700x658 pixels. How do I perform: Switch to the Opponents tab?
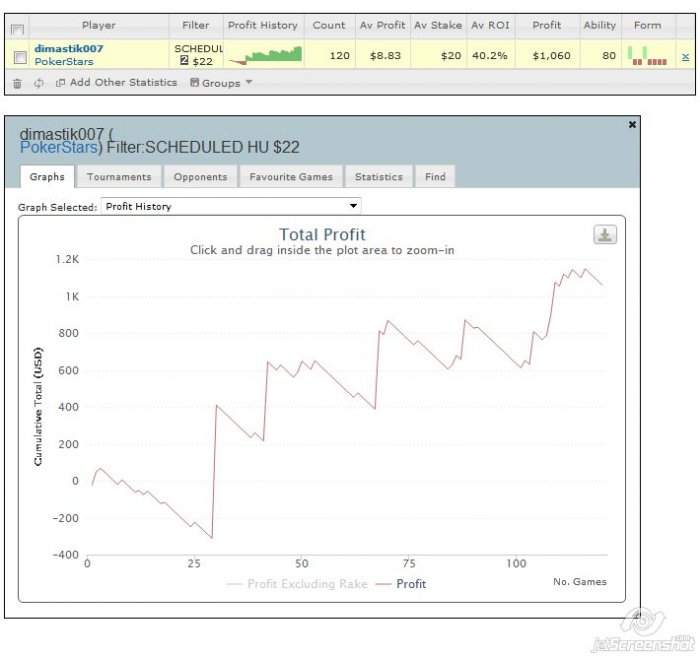coord(200,177)
